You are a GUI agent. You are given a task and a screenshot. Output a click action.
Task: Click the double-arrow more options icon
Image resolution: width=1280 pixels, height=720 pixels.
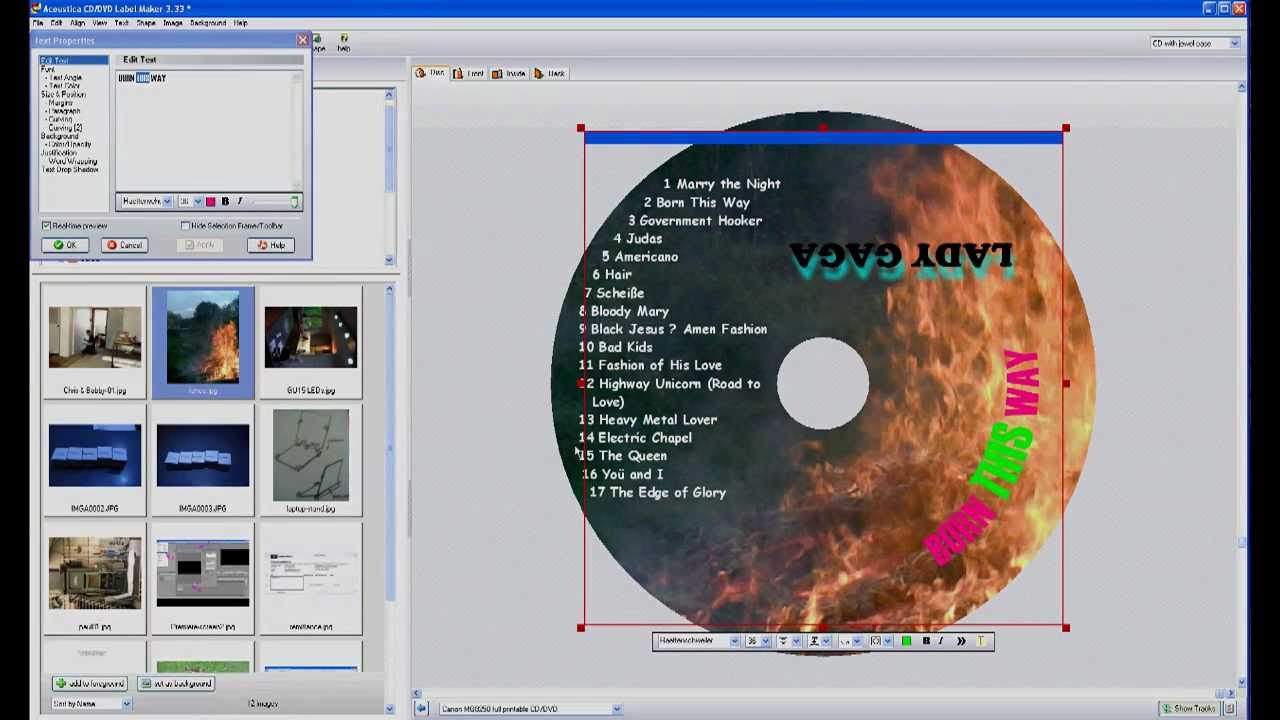point(961,641)
